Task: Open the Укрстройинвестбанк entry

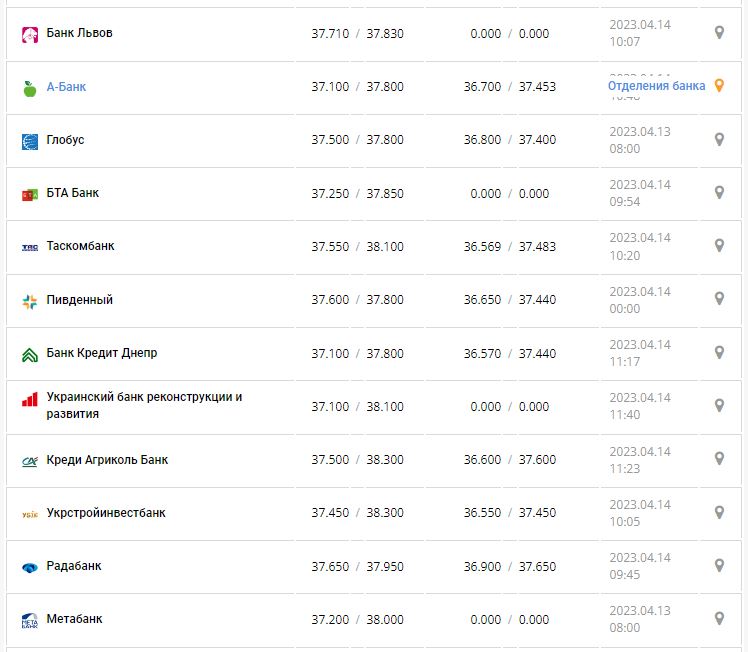Action: [106, 513]
